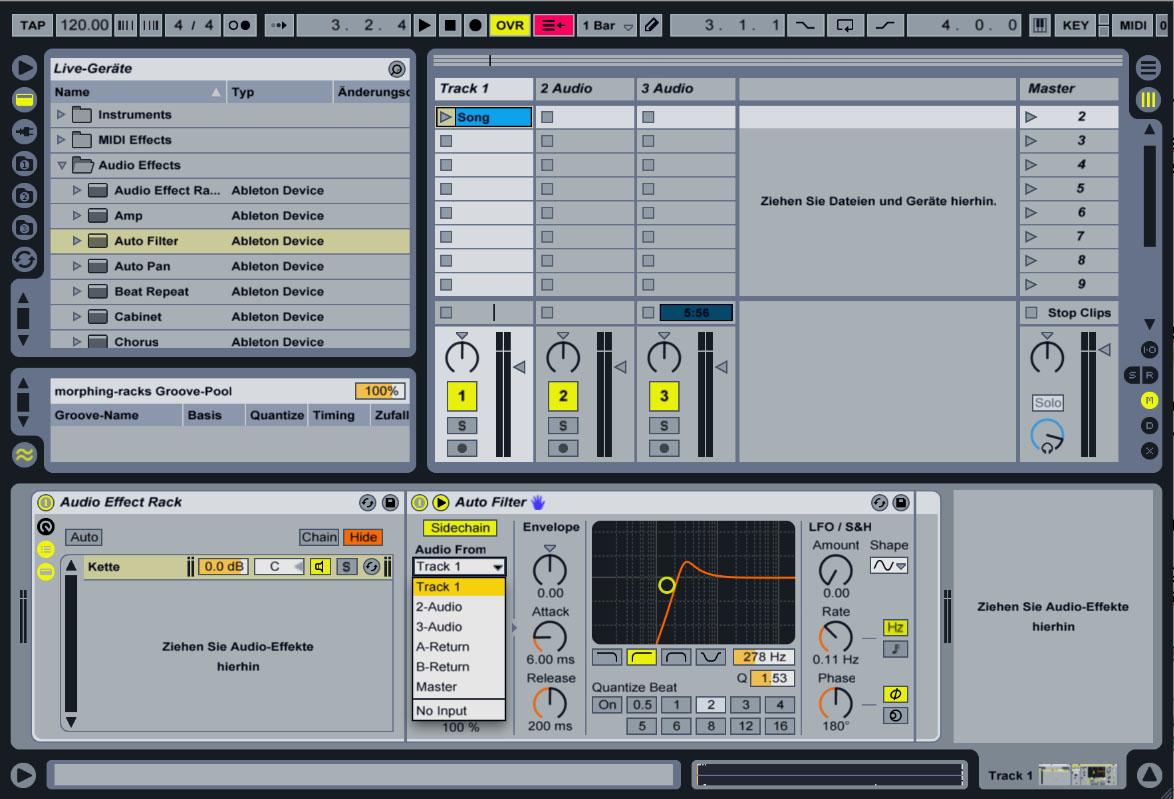Screen dimensions: 1174x799
Task: Toggle 2 Audio track activator button
Action: [562, 396]
